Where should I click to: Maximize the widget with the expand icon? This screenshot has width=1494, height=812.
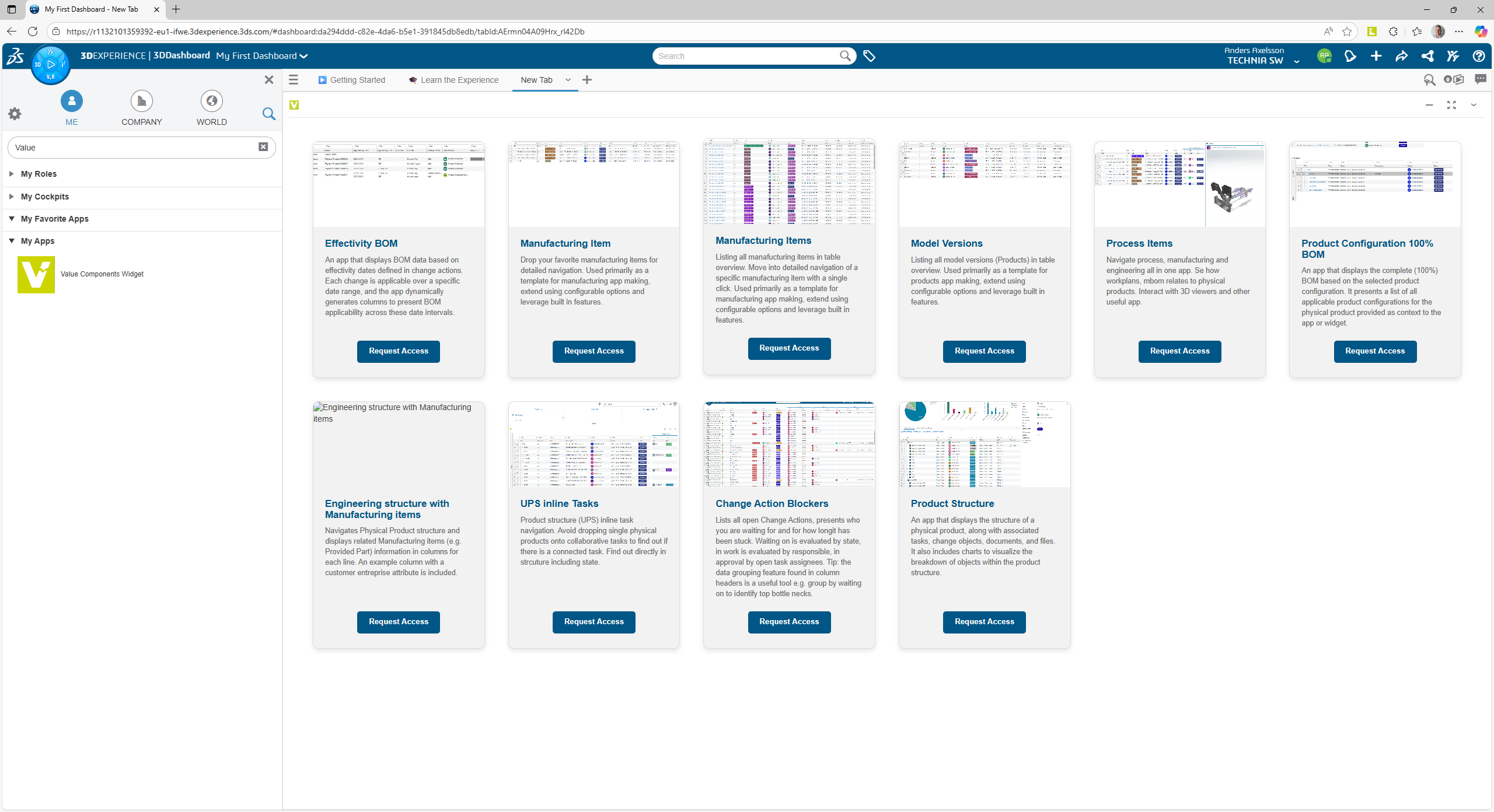1451,105
